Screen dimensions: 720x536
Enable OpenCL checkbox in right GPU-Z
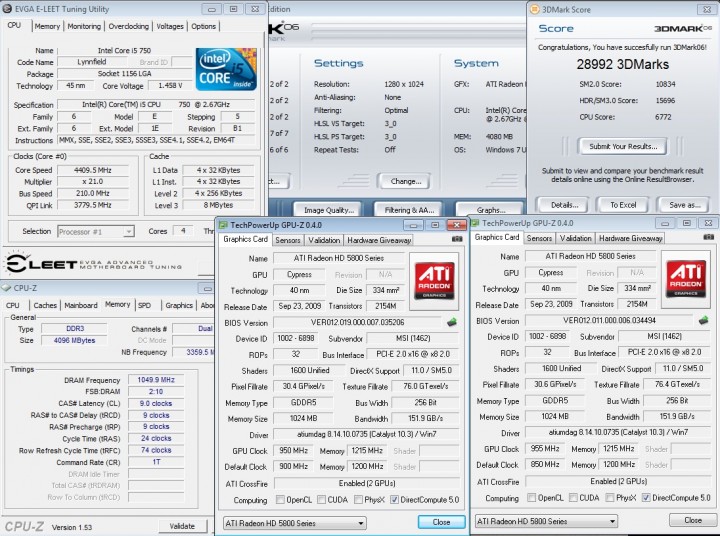click(x=531, y=498)
